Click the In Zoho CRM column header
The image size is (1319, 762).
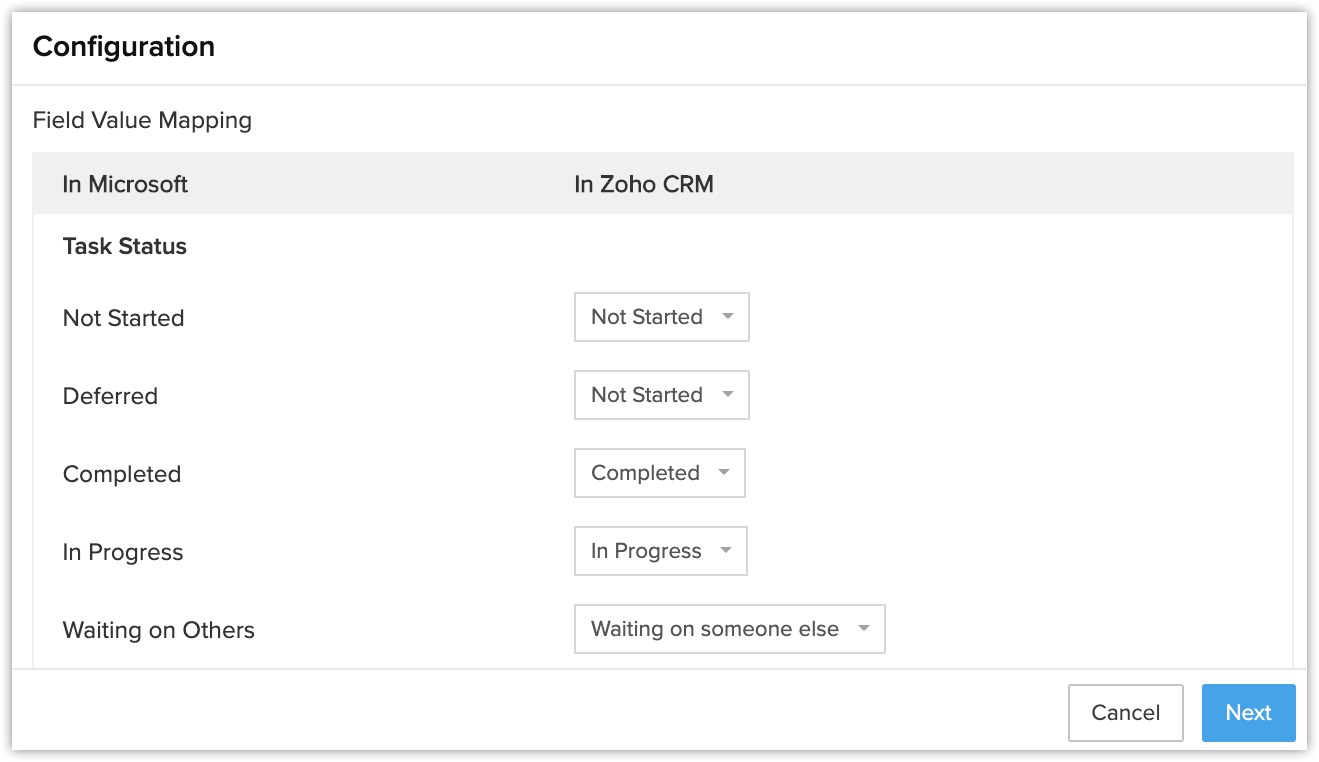(x=644, y=184)
